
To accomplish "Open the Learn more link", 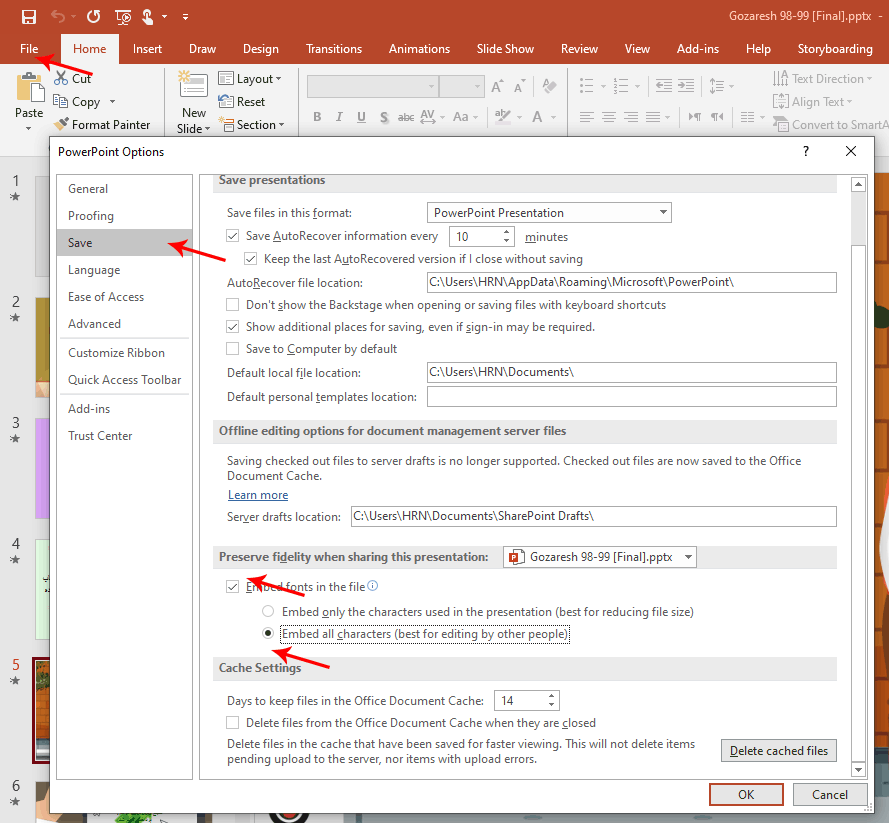I will tap(258, 495).
